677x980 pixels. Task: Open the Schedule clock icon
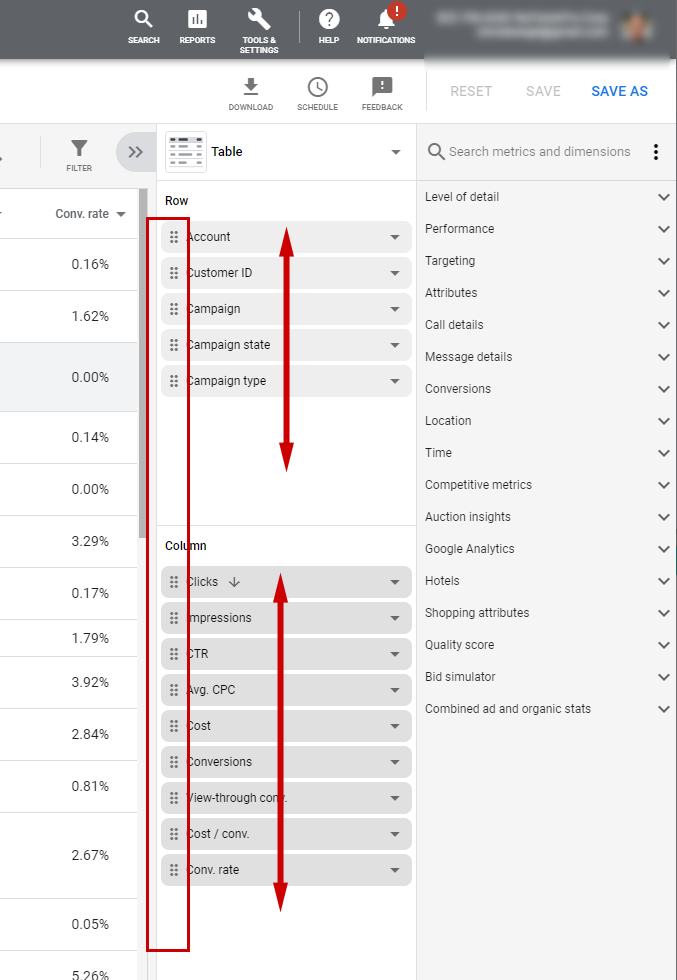pyautogui.click(x=318, y=87)
